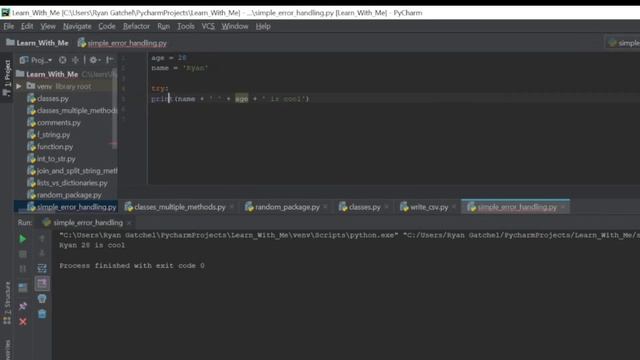Click the Print console output icon
This screenshot has width=640, height=360.
[x=42, y=298]
